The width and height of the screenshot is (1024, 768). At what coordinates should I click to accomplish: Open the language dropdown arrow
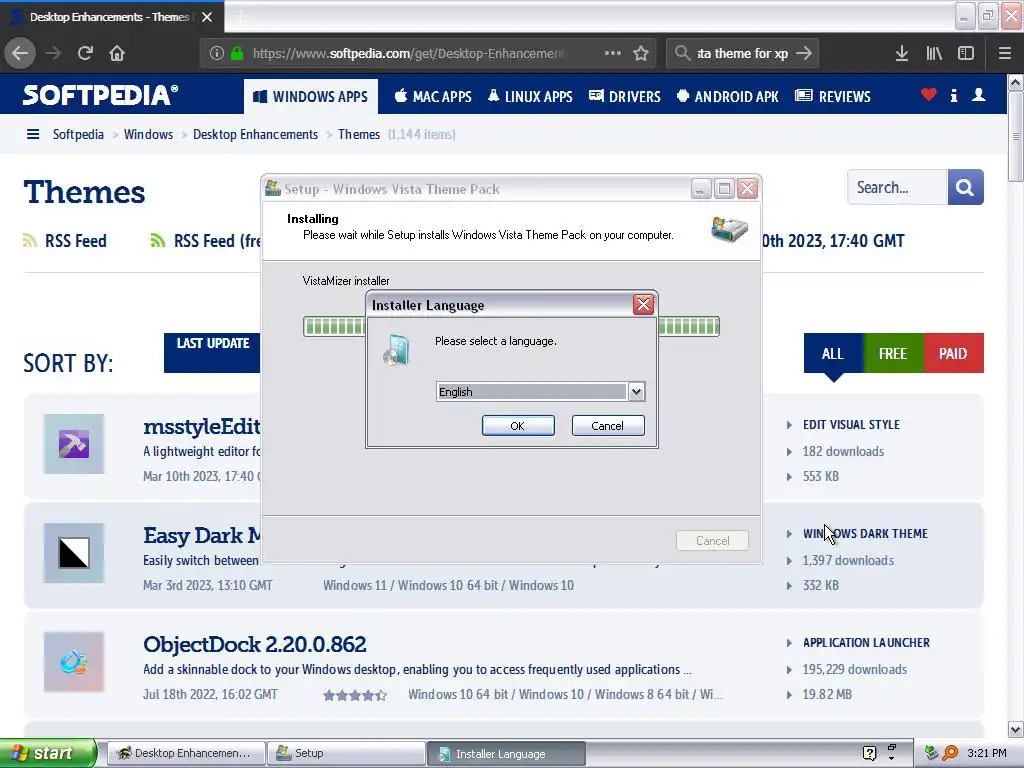point(636,392)
